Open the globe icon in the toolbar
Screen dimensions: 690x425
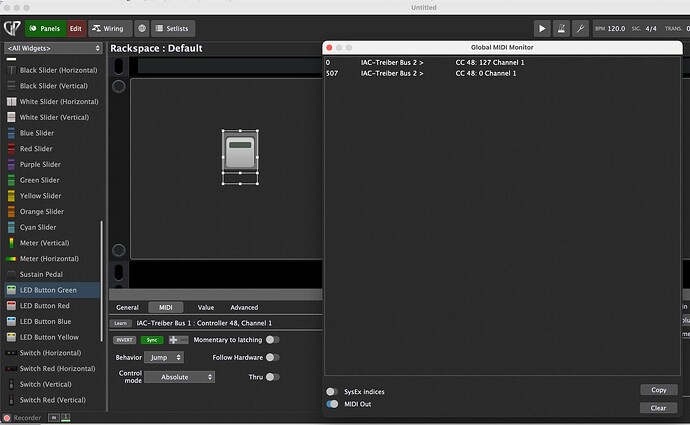(x=142, y=28)
